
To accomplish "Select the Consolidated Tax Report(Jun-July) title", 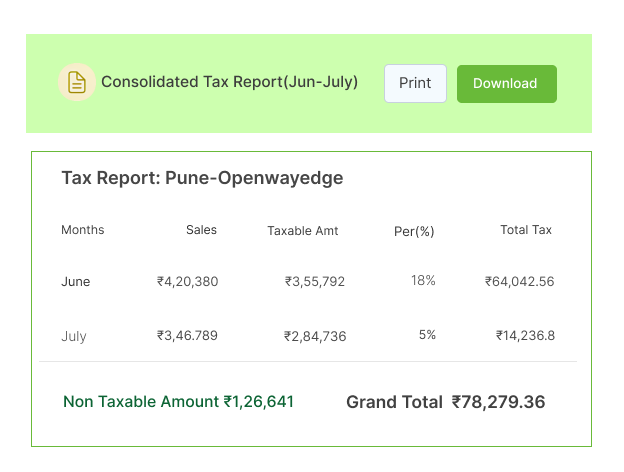I will pos(230,82).
